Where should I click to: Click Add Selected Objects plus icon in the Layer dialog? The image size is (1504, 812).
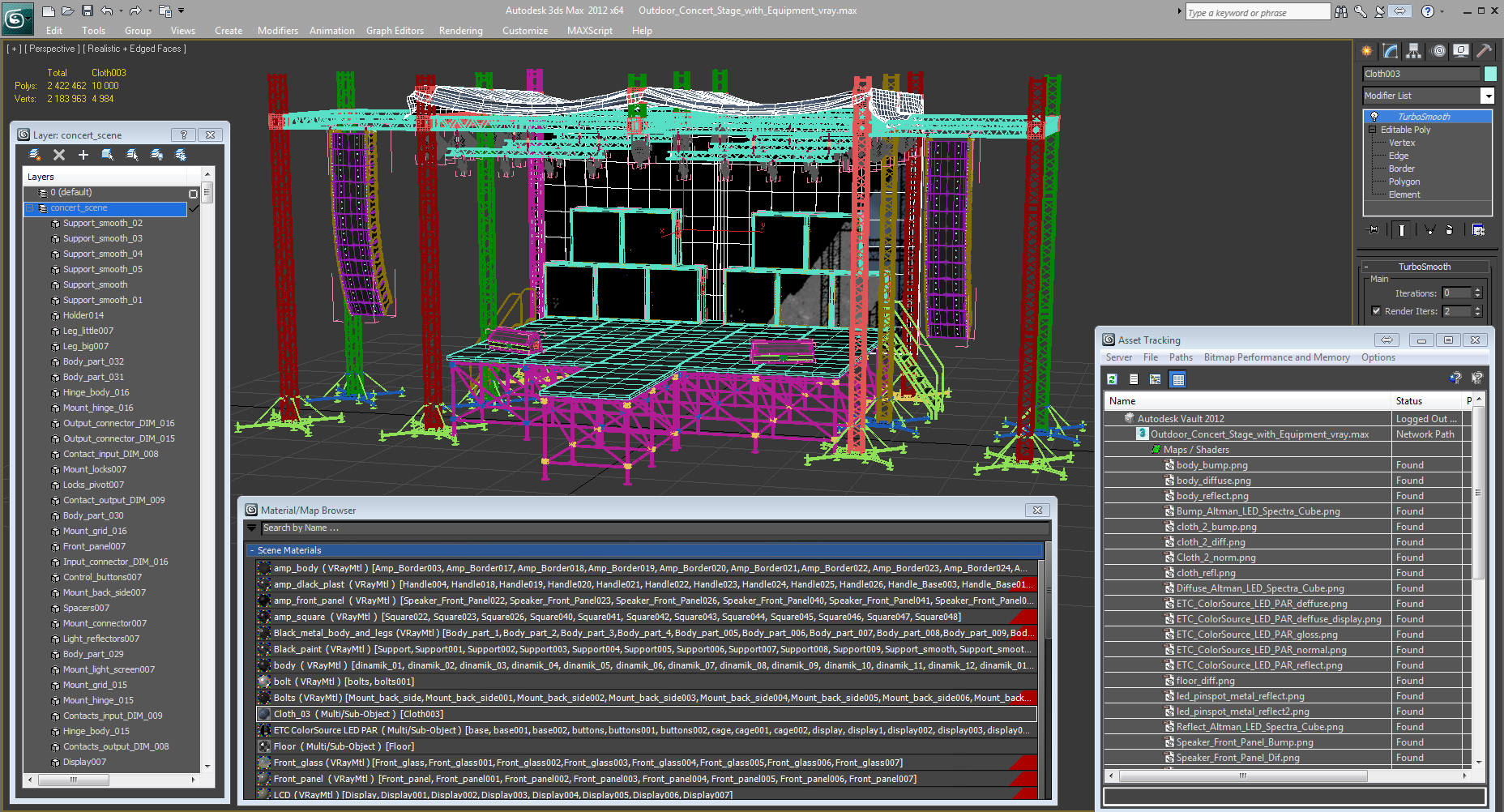(x=83, y=155)
